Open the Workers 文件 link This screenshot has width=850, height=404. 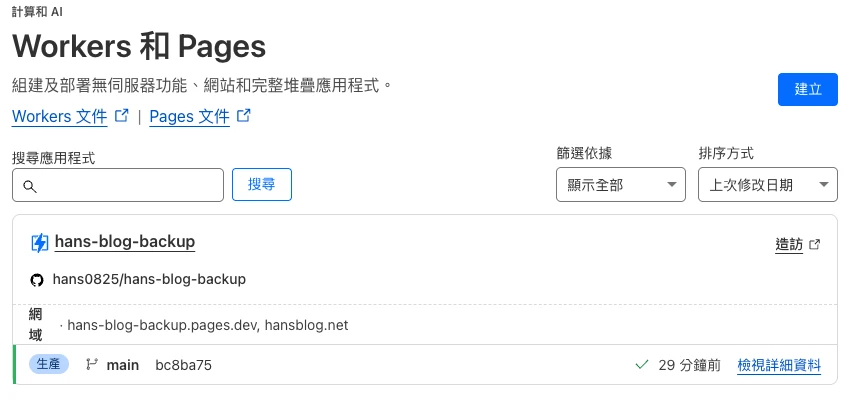tap(60, 117)
